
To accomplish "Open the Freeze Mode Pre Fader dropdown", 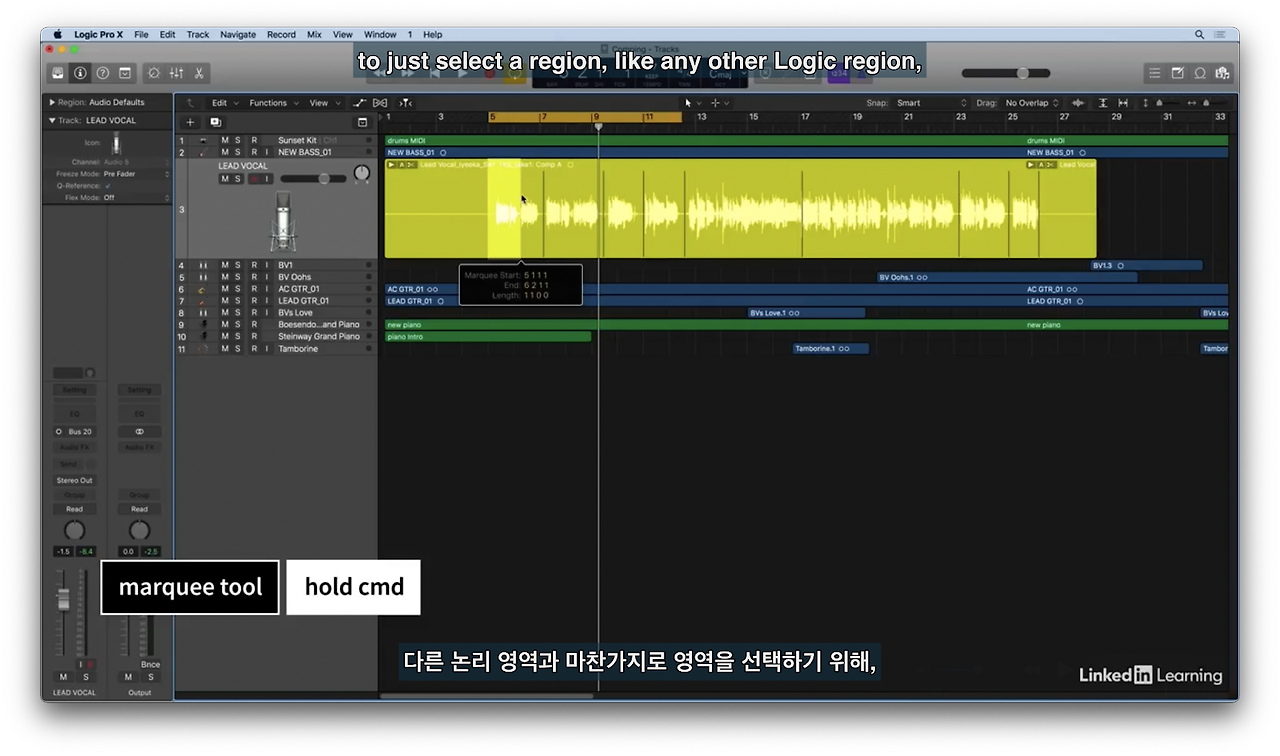I will (136, 174).
